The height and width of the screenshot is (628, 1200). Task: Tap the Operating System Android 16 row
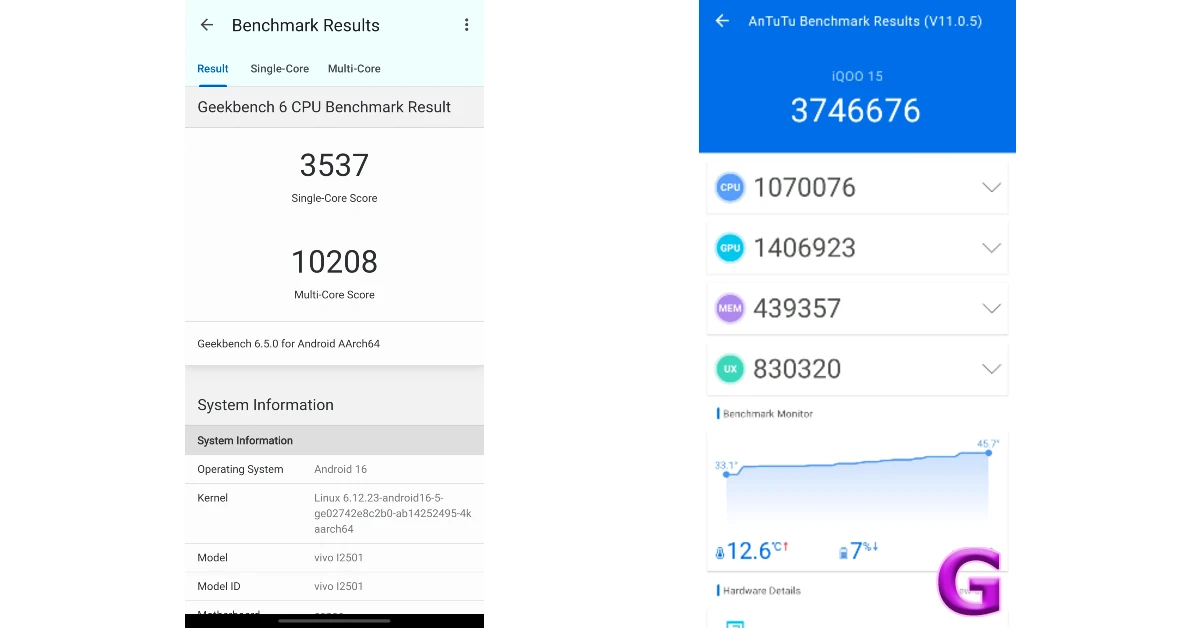[334, 469]
